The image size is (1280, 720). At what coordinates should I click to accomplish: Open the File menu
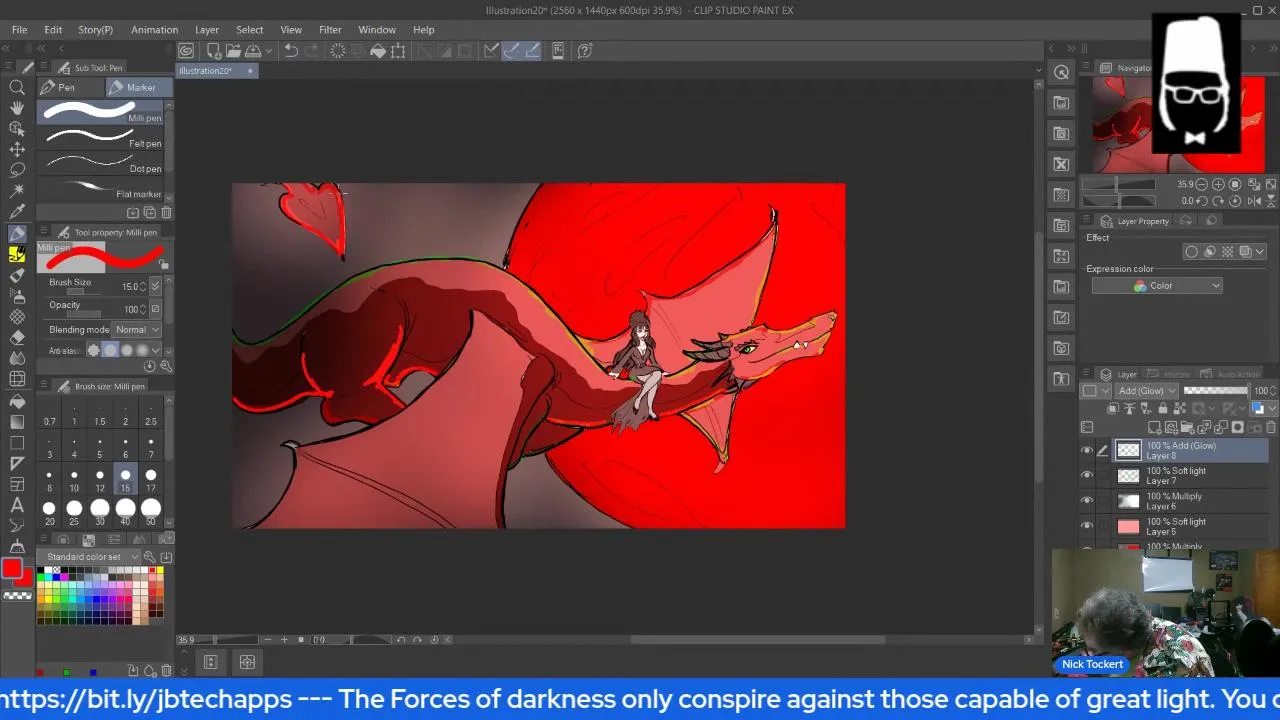click(19, 30)
